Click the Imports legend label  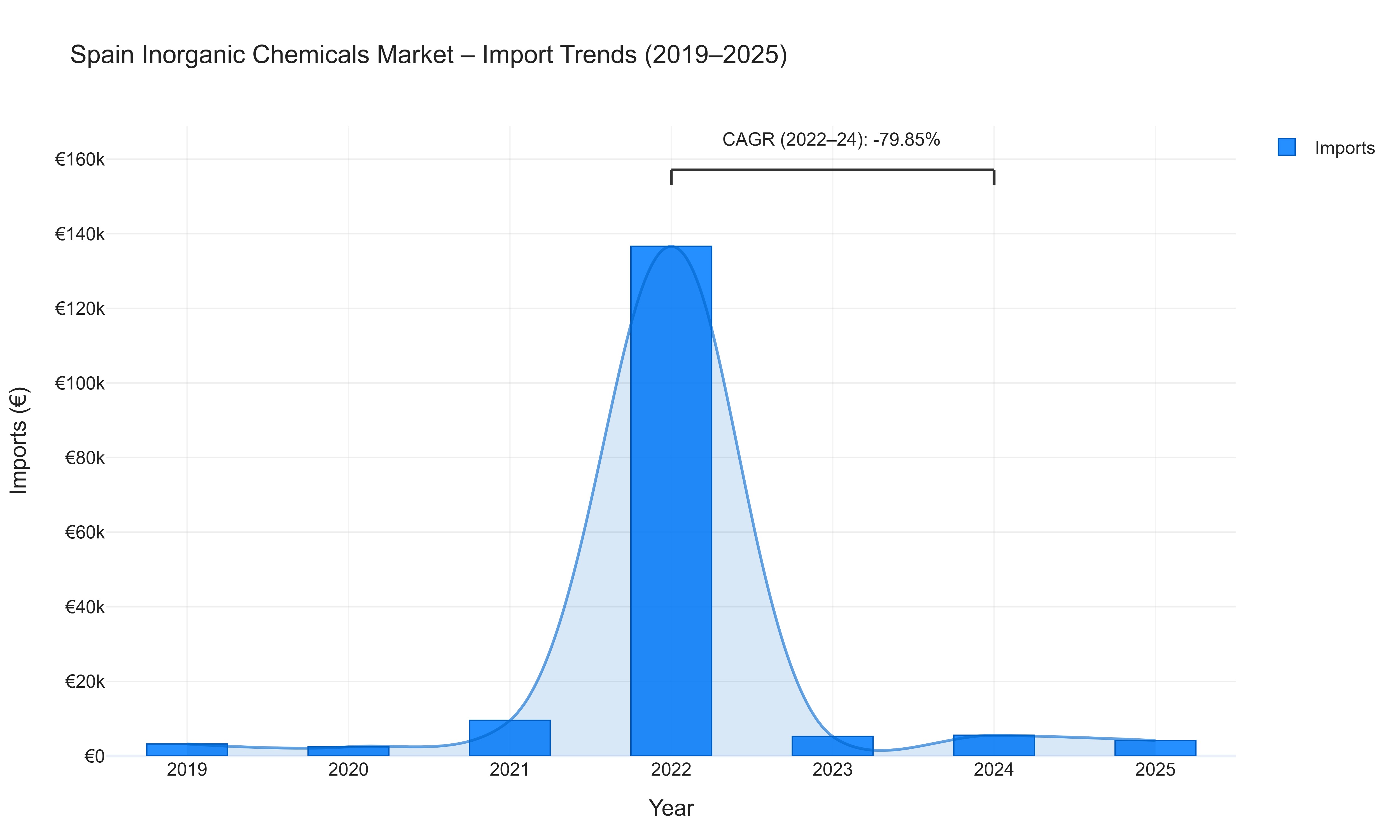(x=1345, y=148)
